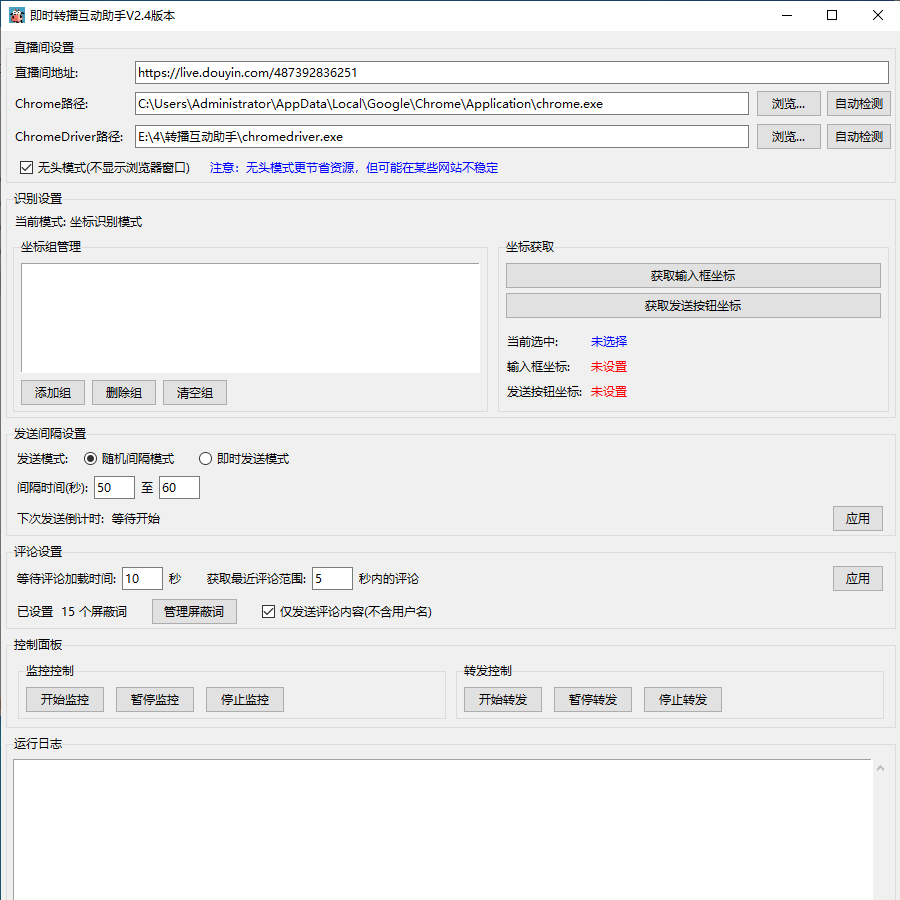The height and width of the screenshot is (900, 900).
Task: Select 即时发送模式 radio button
Action: 206,459
